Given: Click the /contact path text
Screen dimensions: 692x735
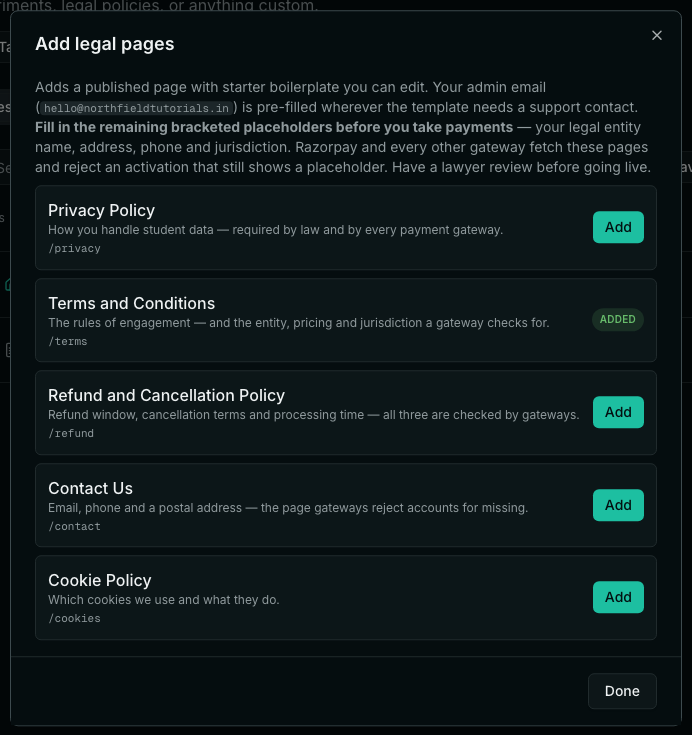Looking at the screenshot, I should coord(75,526).
